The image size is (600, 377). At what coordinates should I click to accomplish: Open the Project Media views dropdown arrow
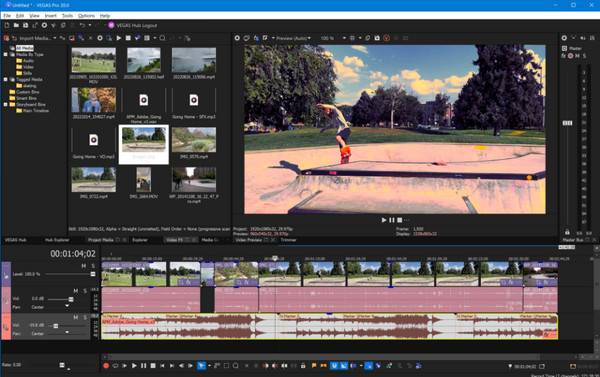(x=155, y=38)
